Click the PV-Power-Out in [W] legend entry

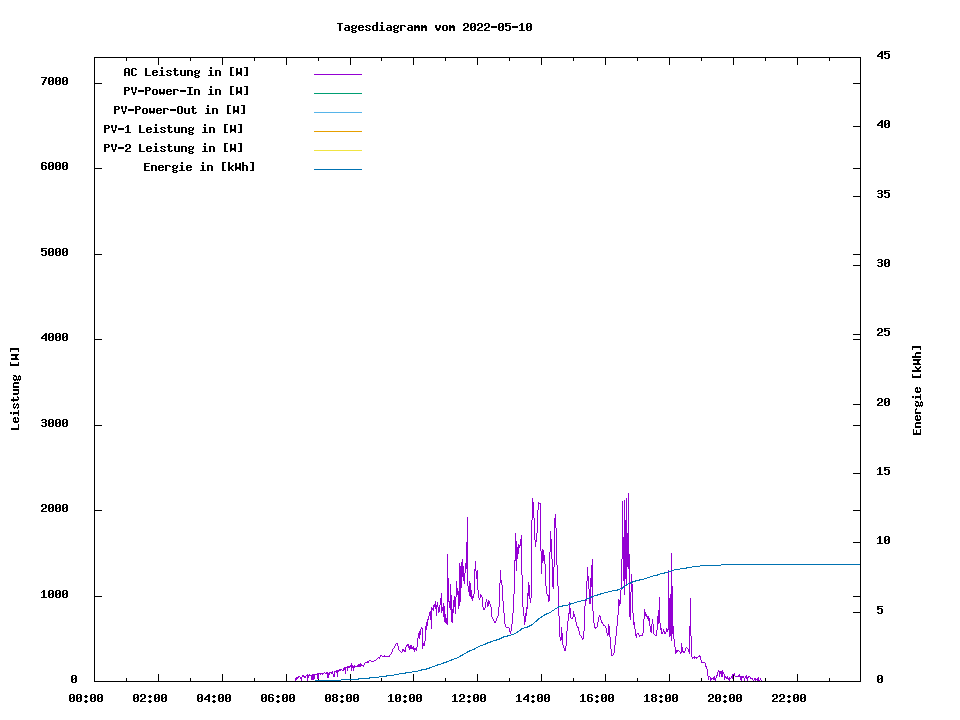point(180,110)
